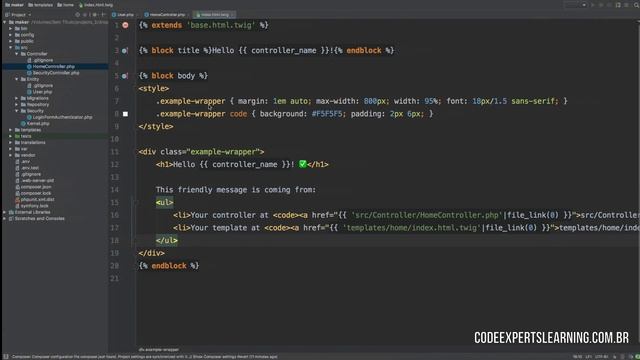Click the maker breadcrumb in navigation bar
This screenshot has height=360, width=640.
[x=14, y=5]
